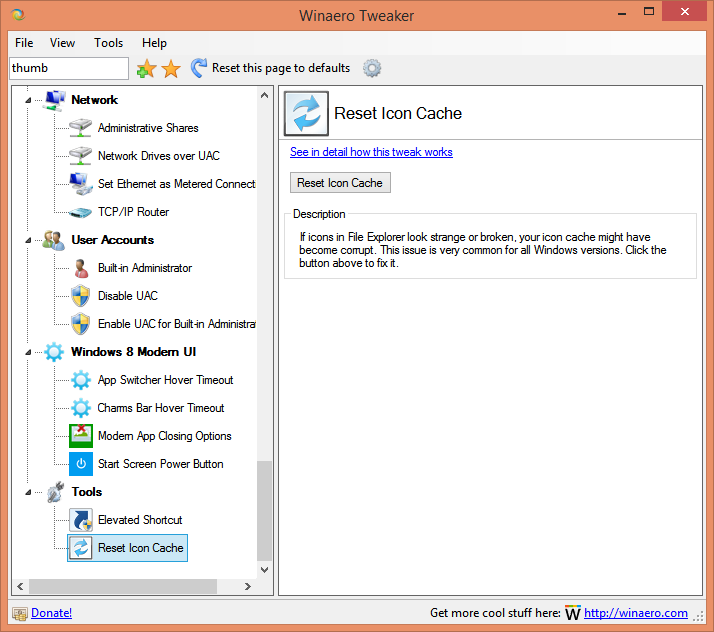The width and height of the screenshot is (714, 632).
Task: Click the tree vertical scrollbar up arrow
Action: 265,96
